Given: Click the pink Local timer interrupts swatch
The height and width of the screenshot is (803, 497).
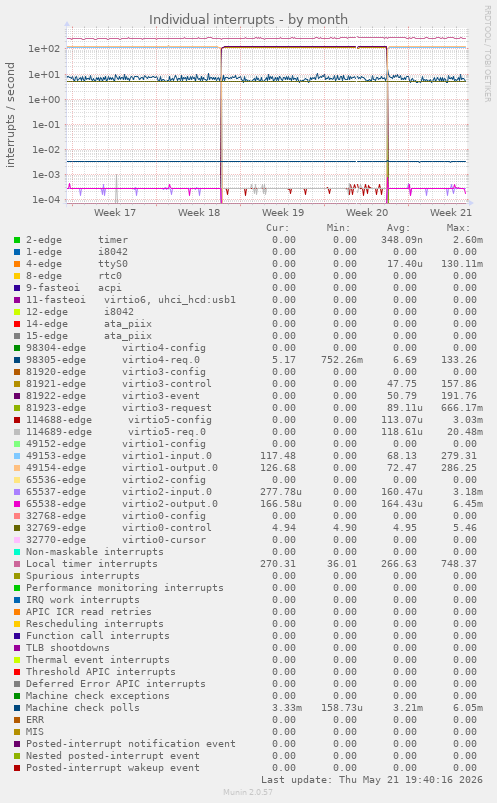Looking at the screenshot, I should [17, 564].
